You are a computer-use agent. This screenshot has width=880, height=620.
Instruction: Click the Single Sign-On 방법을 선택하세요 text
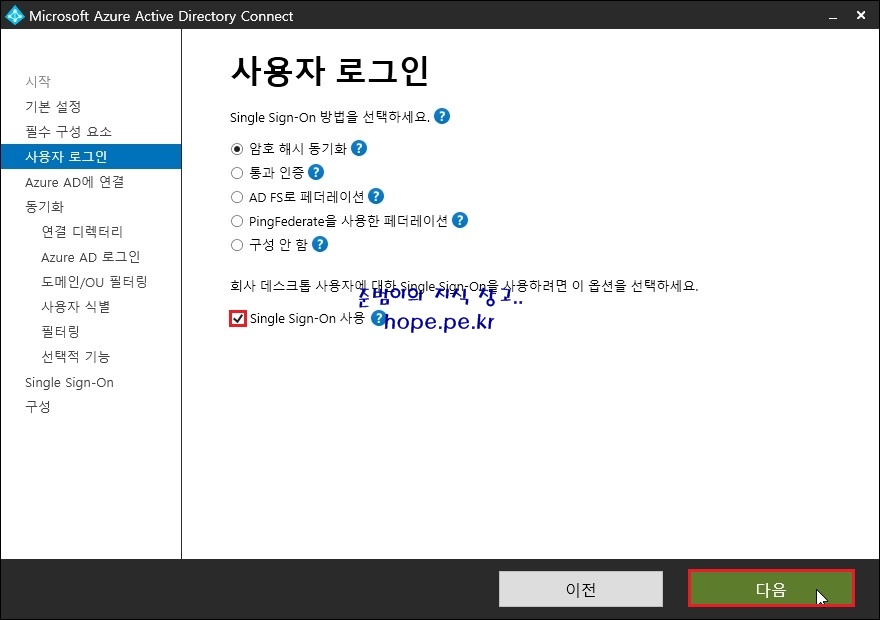(330, 117)
